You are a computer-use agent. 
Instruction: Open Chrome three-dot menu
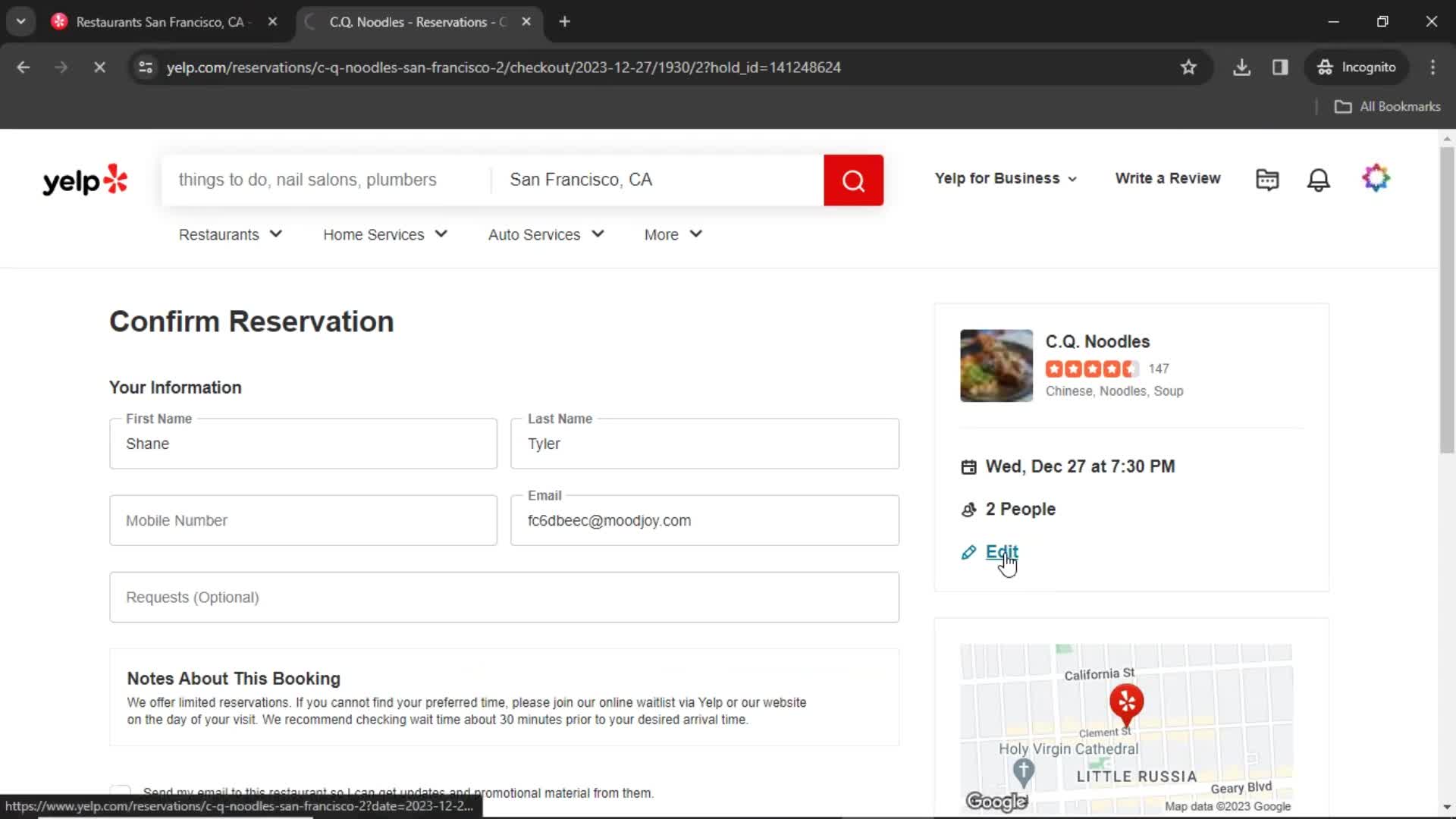[1432, 67]
